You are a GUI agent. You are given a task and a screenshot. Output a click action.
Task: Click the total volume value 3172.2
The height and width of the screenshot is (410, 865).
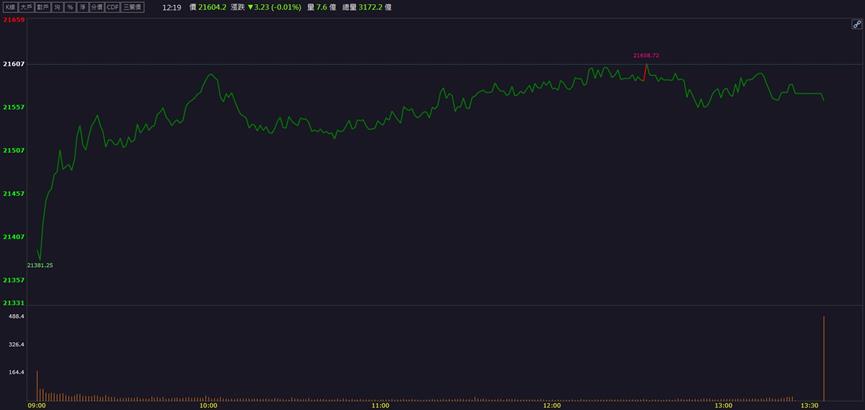[371, 8]
